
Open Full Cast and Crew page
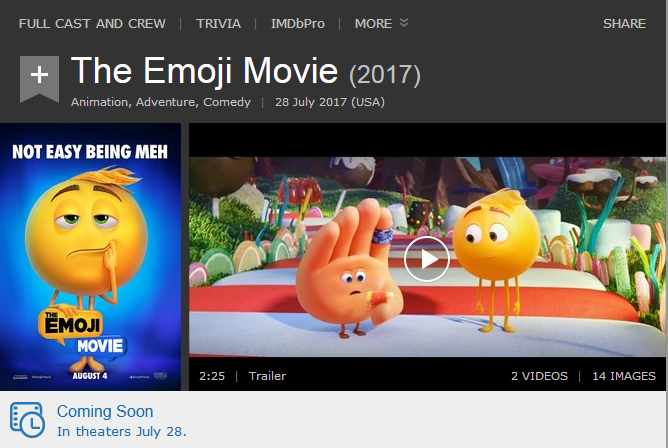point(92,23)
